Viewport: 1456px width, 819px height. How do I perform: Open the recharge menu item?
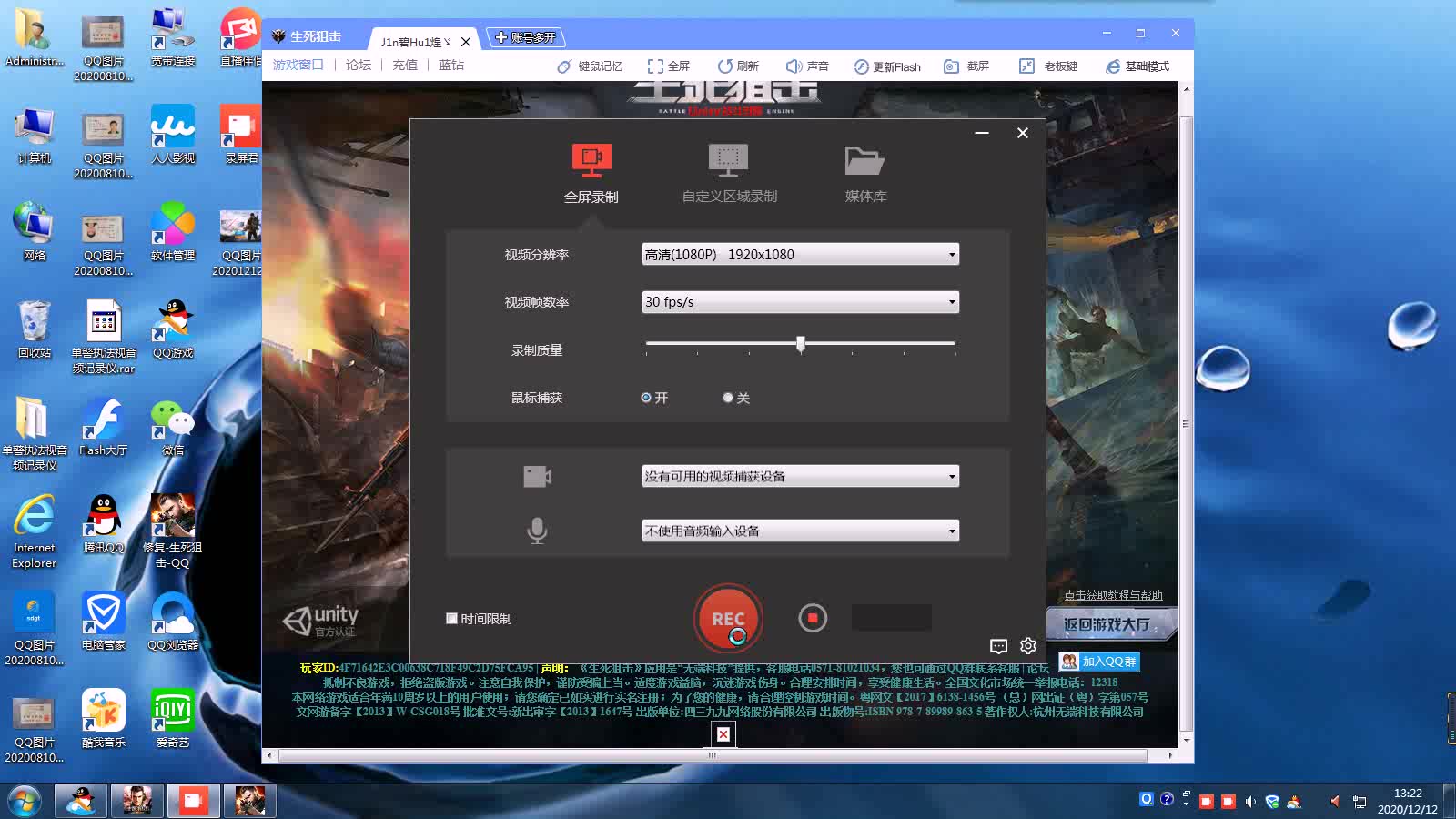coord(405,65)
